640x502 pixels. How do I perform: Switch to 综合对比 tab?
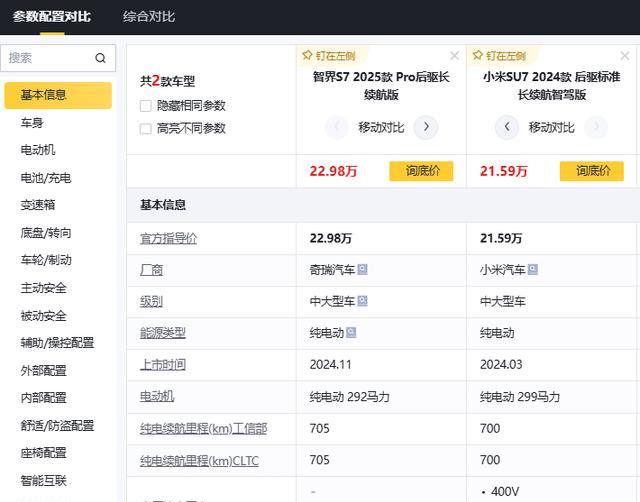(x=149, y=17)
